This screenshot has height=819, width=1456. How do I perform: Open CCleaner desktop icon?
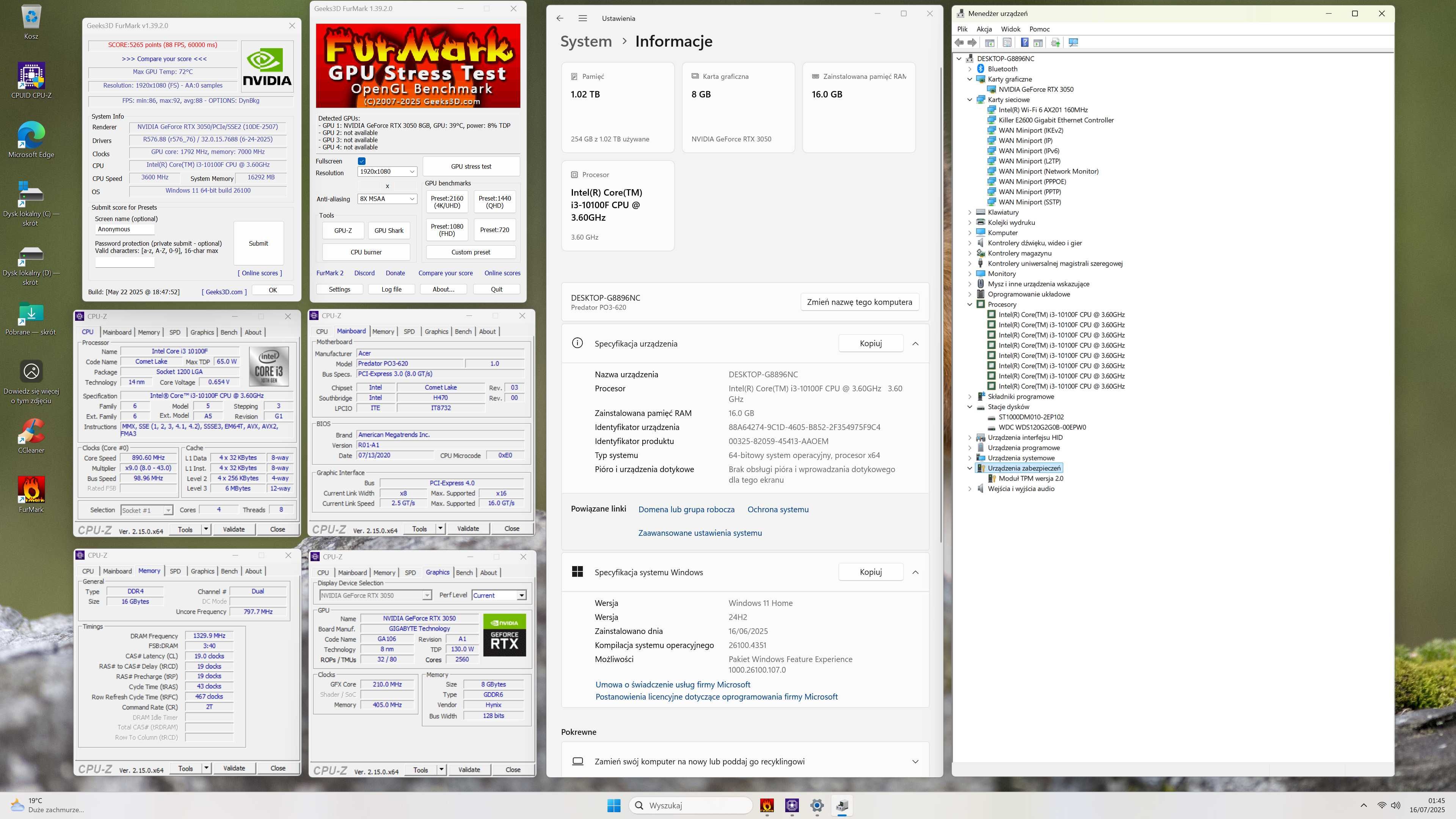(31, 436)
